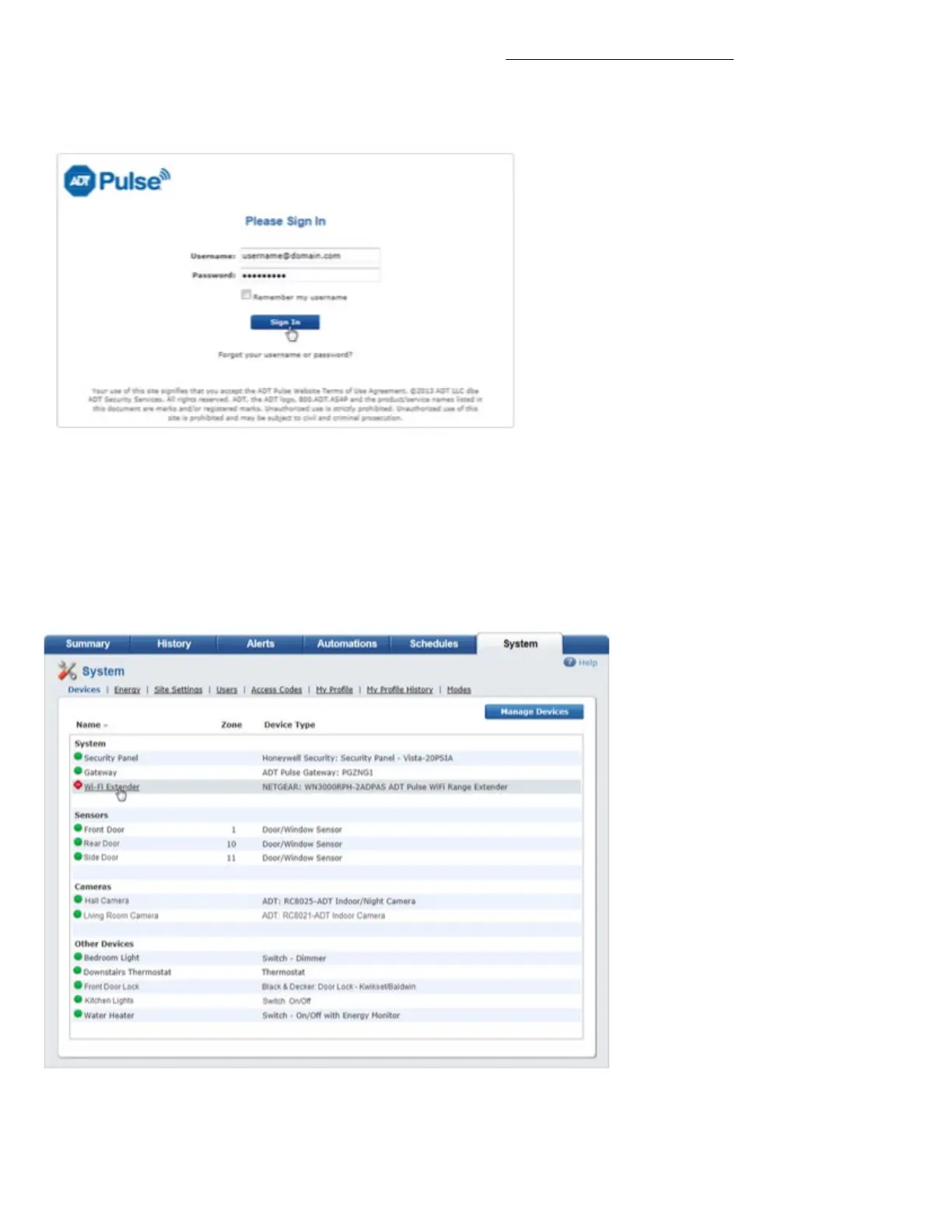Click Kitchen Lights green status icon
952x1232 pixels.
click(78, 999)
